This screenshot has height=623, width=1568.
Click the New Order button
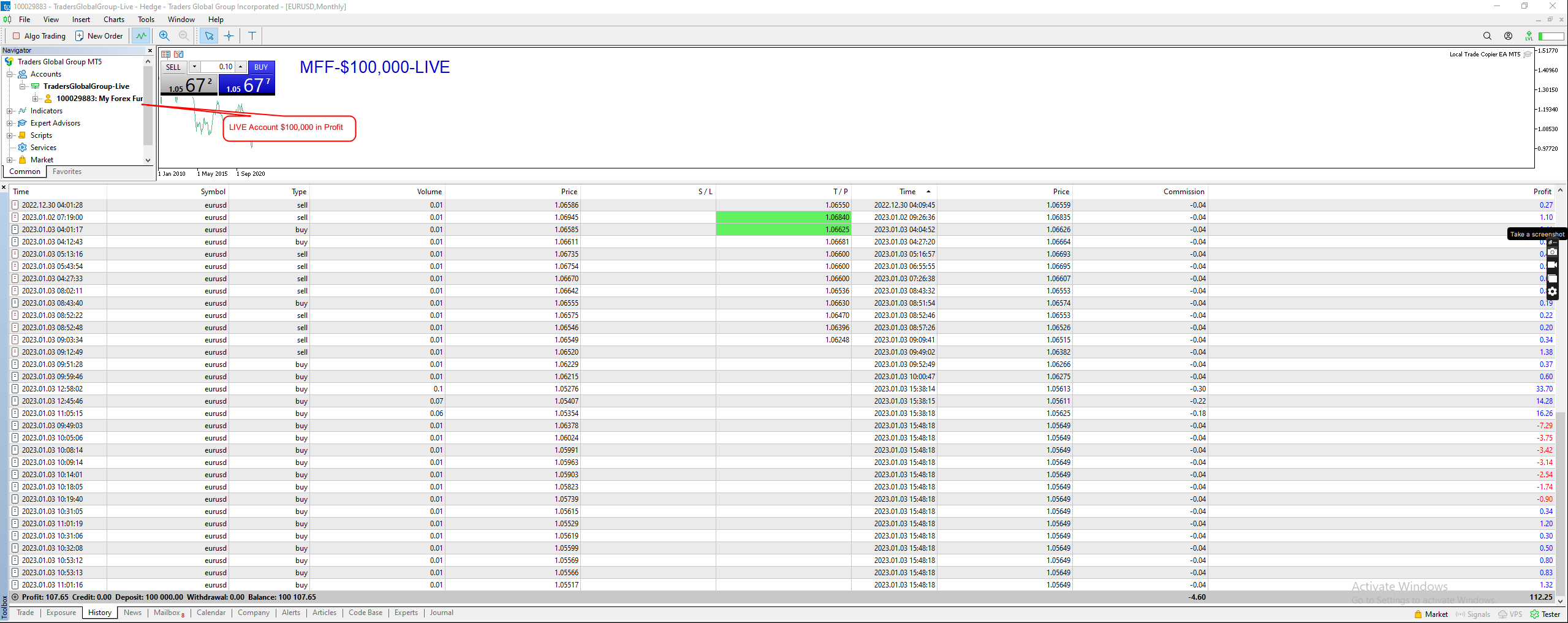point(99,36)
